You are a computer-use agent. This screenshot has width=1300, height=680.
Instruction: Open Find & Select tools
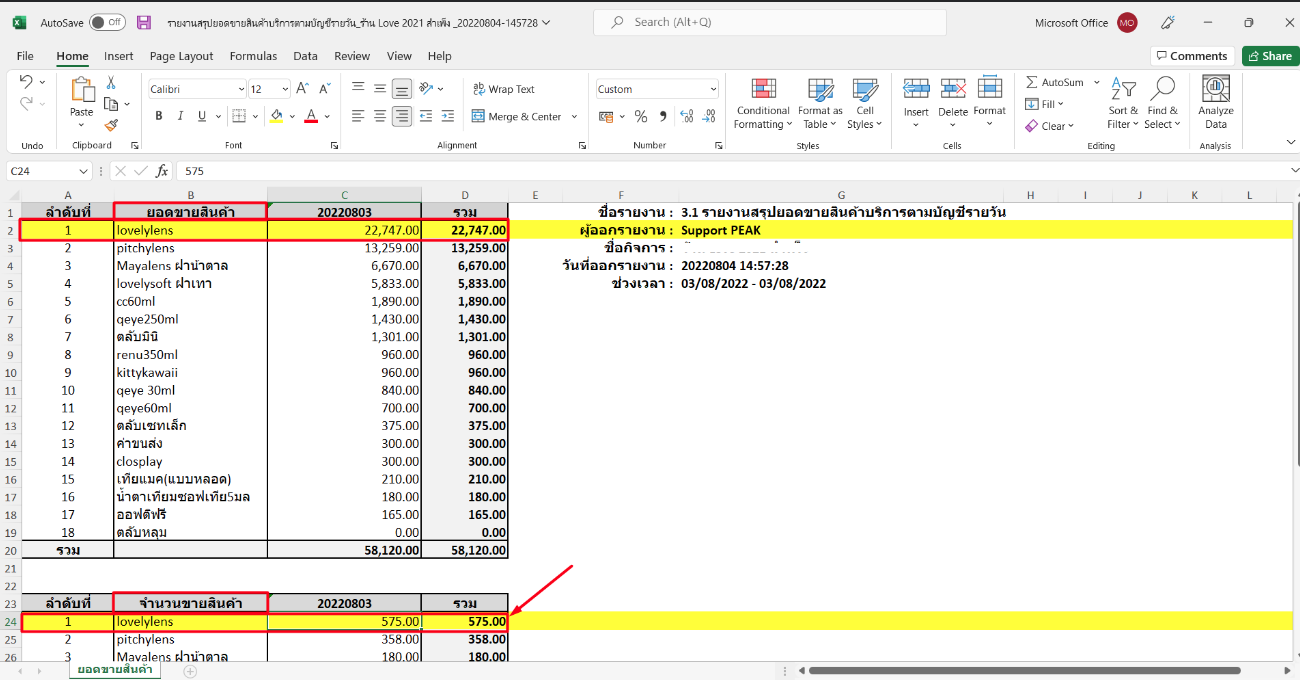[x=1162, y=103]
